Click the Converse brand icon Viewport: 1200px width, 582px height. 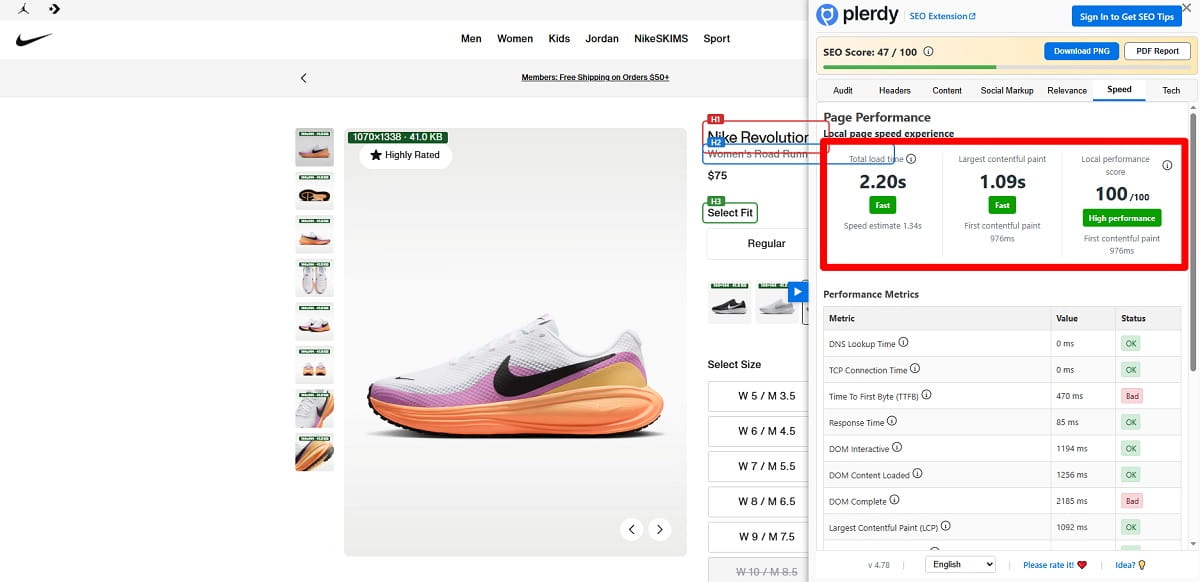click(x=54, y=9)
